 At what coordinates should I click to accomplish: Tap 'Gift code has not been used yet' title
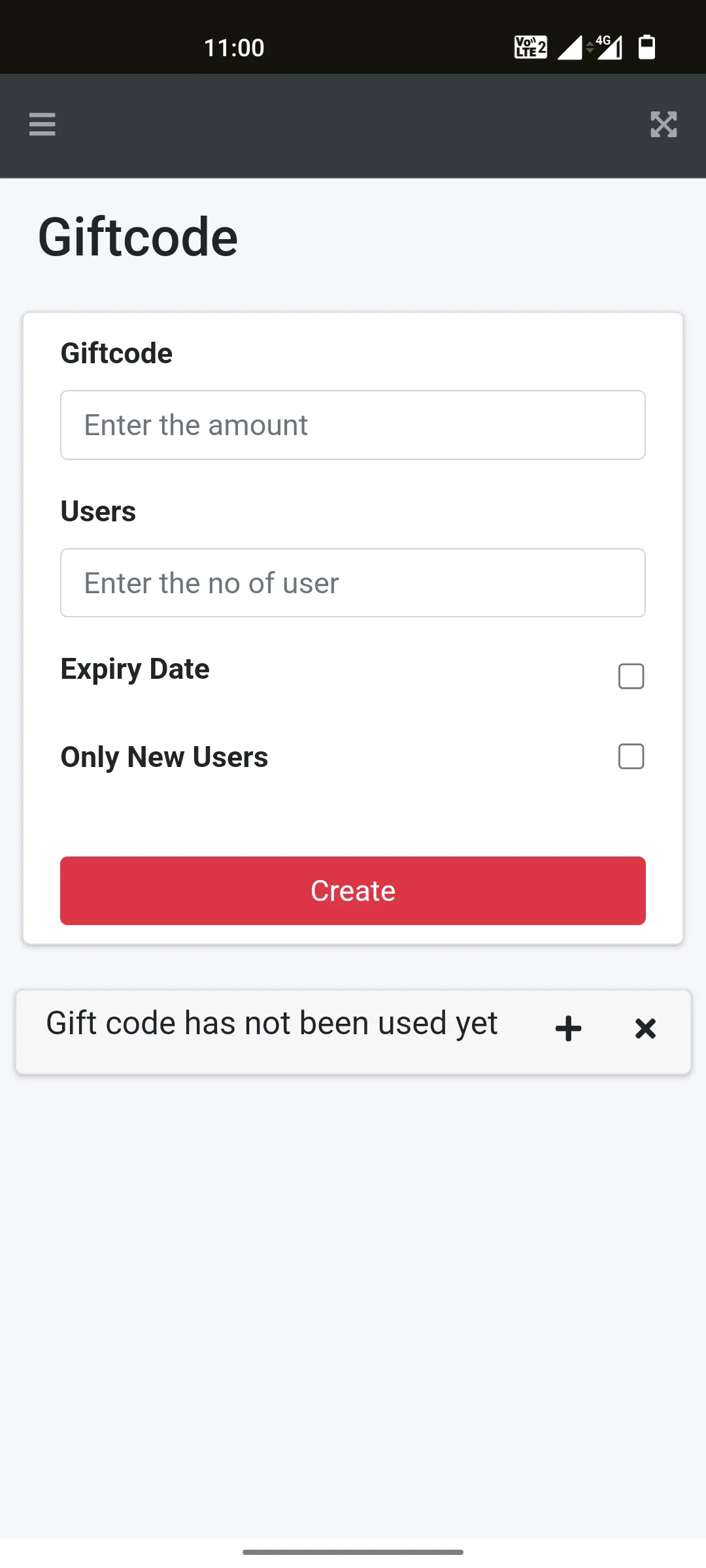coord(271,1023)
